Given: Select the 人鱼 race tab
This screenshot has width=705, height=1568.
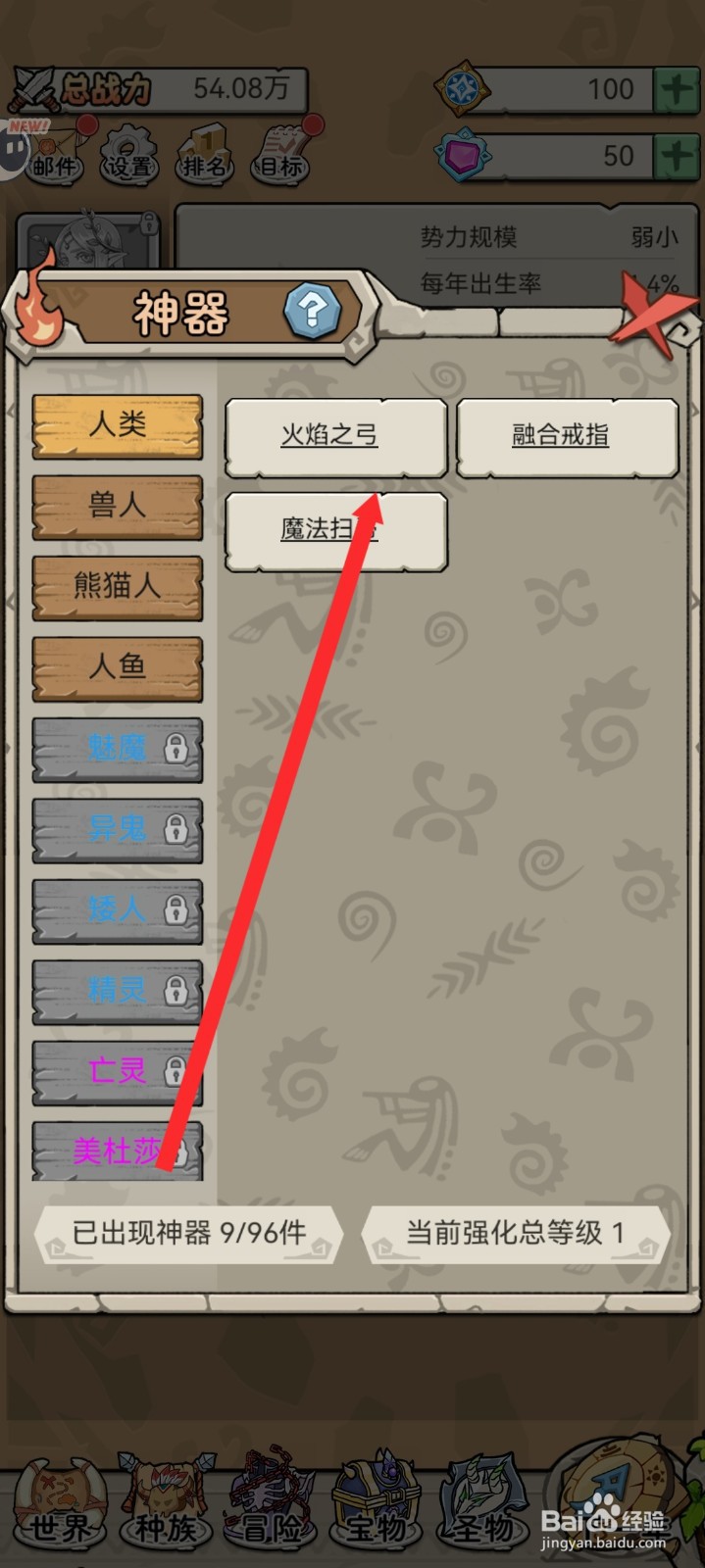Looking at the screenshot, I should click(118, 667).
